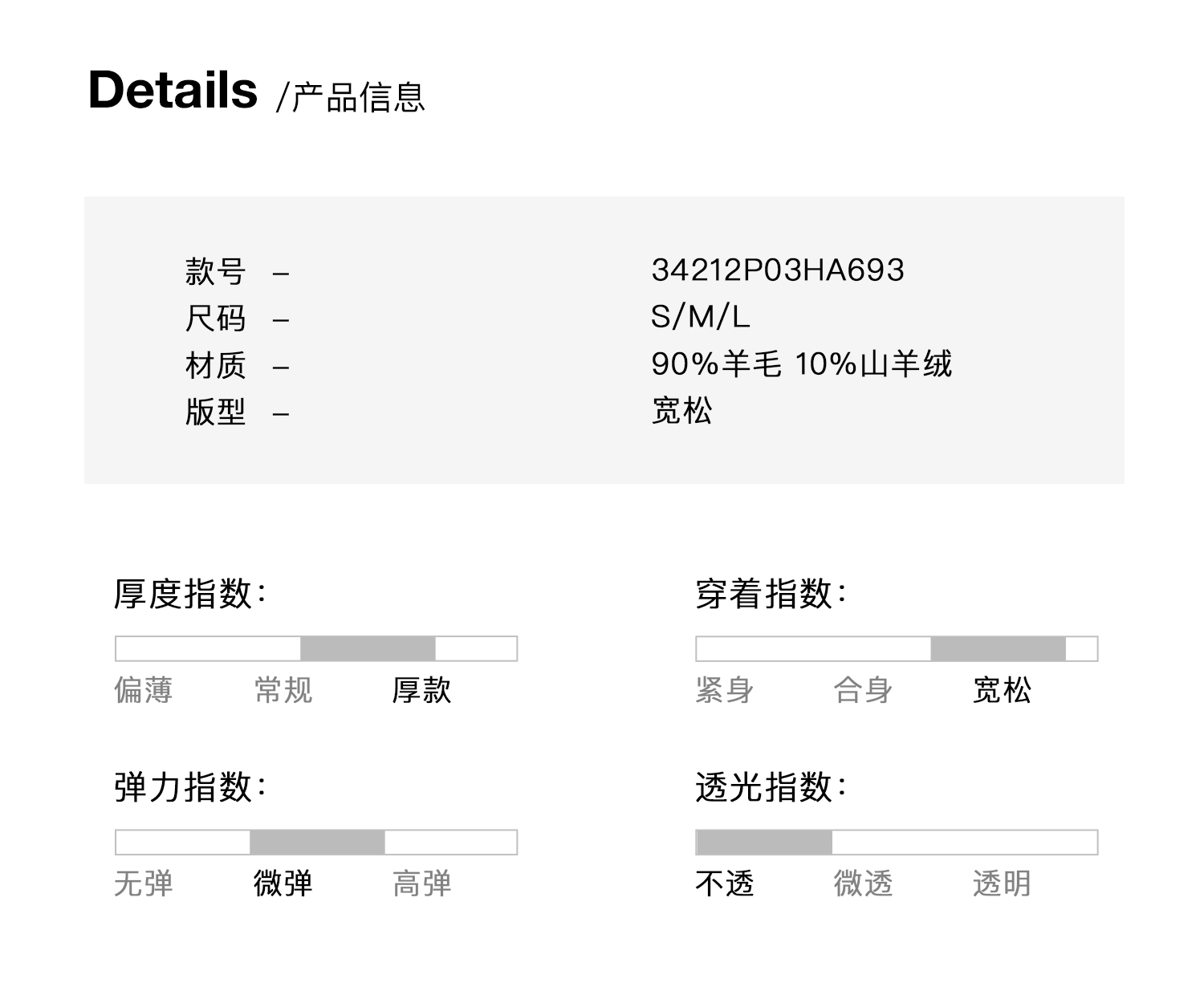Select the 偏薄 thickness label
The width and height of the screenshot is (1204, 1003).
click(144, 690)
